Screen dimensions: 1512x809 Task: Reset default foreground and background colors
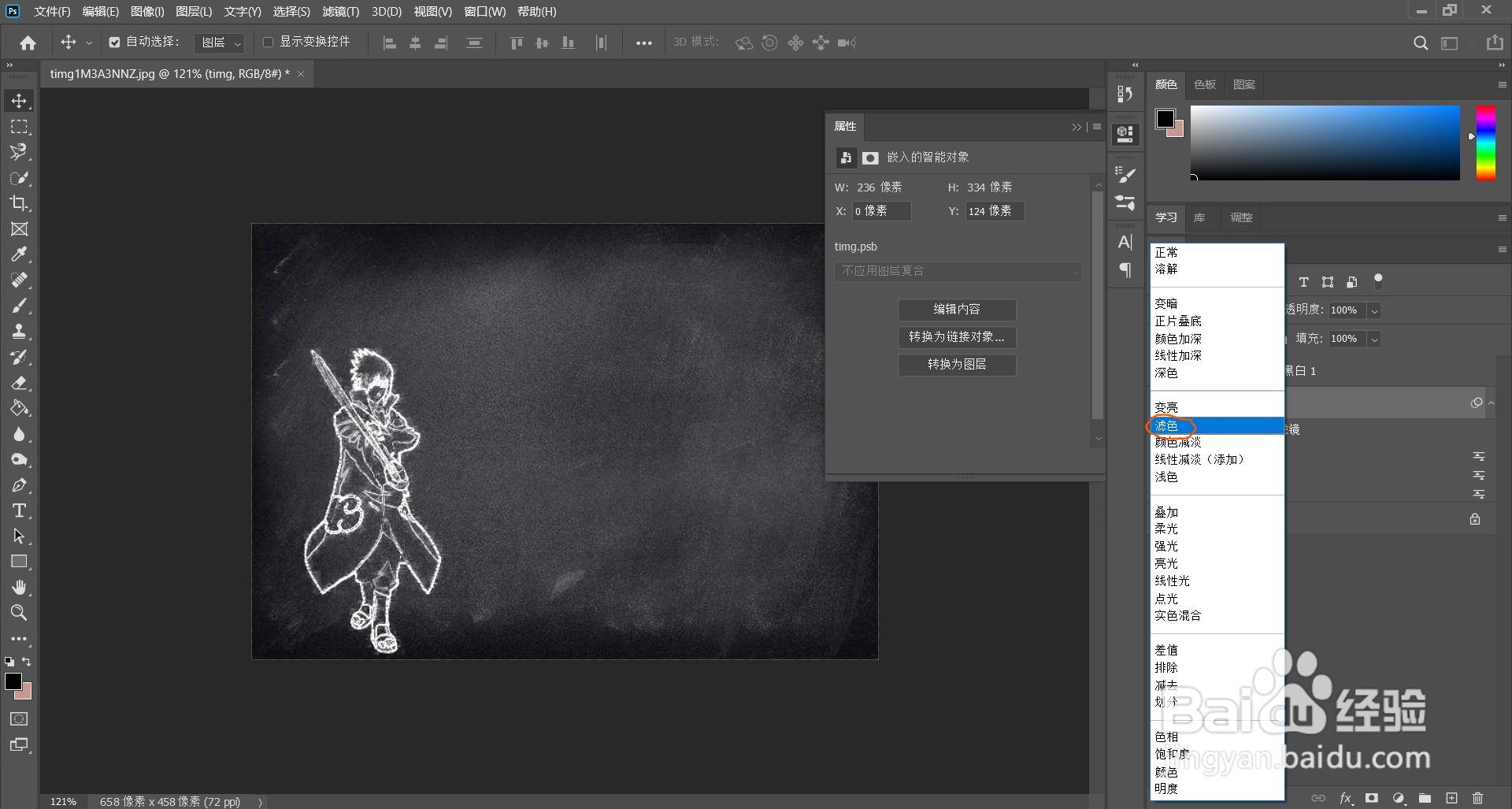pos(9,662)
